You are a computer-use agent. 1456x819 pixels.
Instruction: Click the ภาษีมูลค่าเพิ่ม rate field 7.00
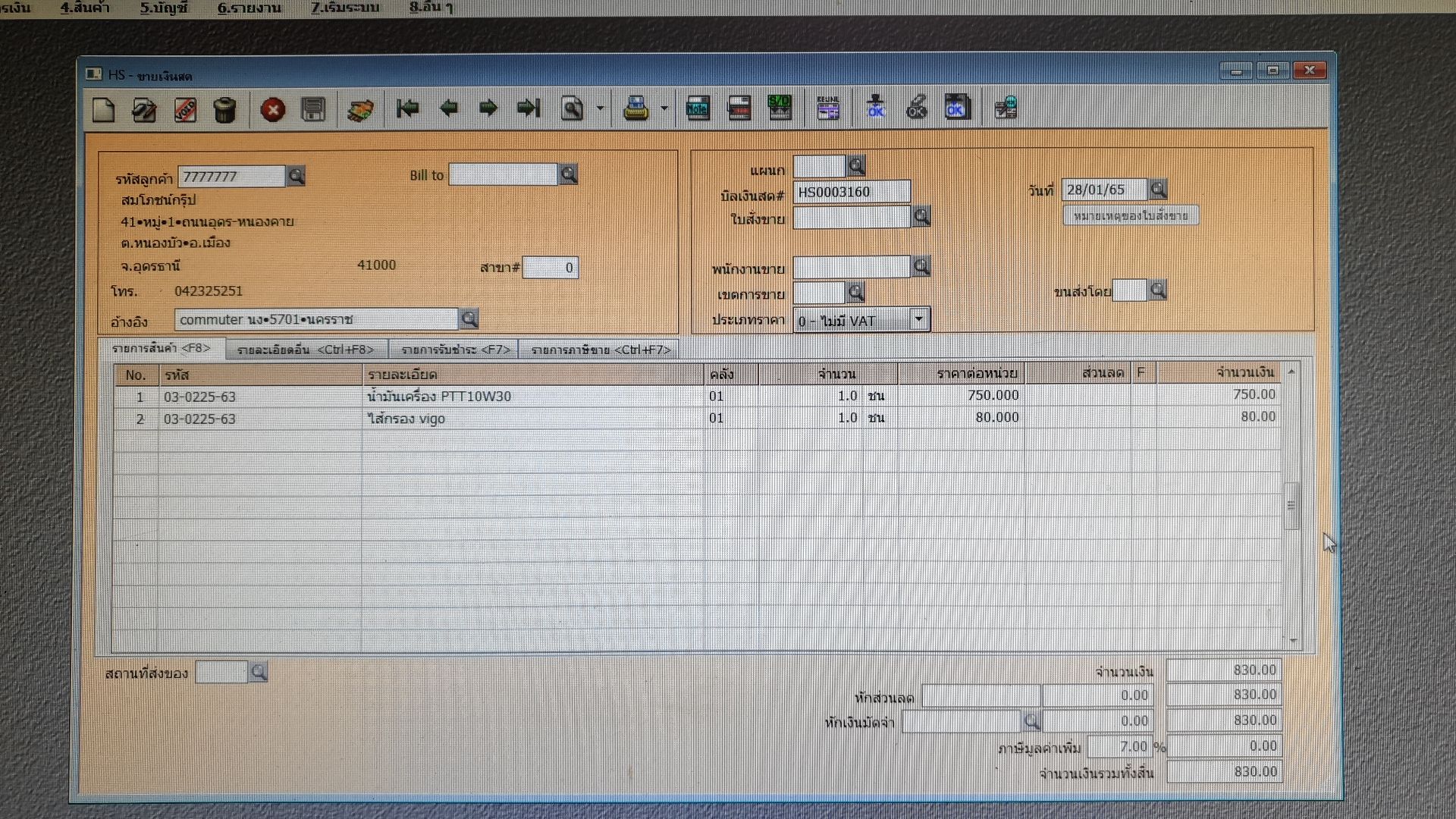[x=1120, y=746]
